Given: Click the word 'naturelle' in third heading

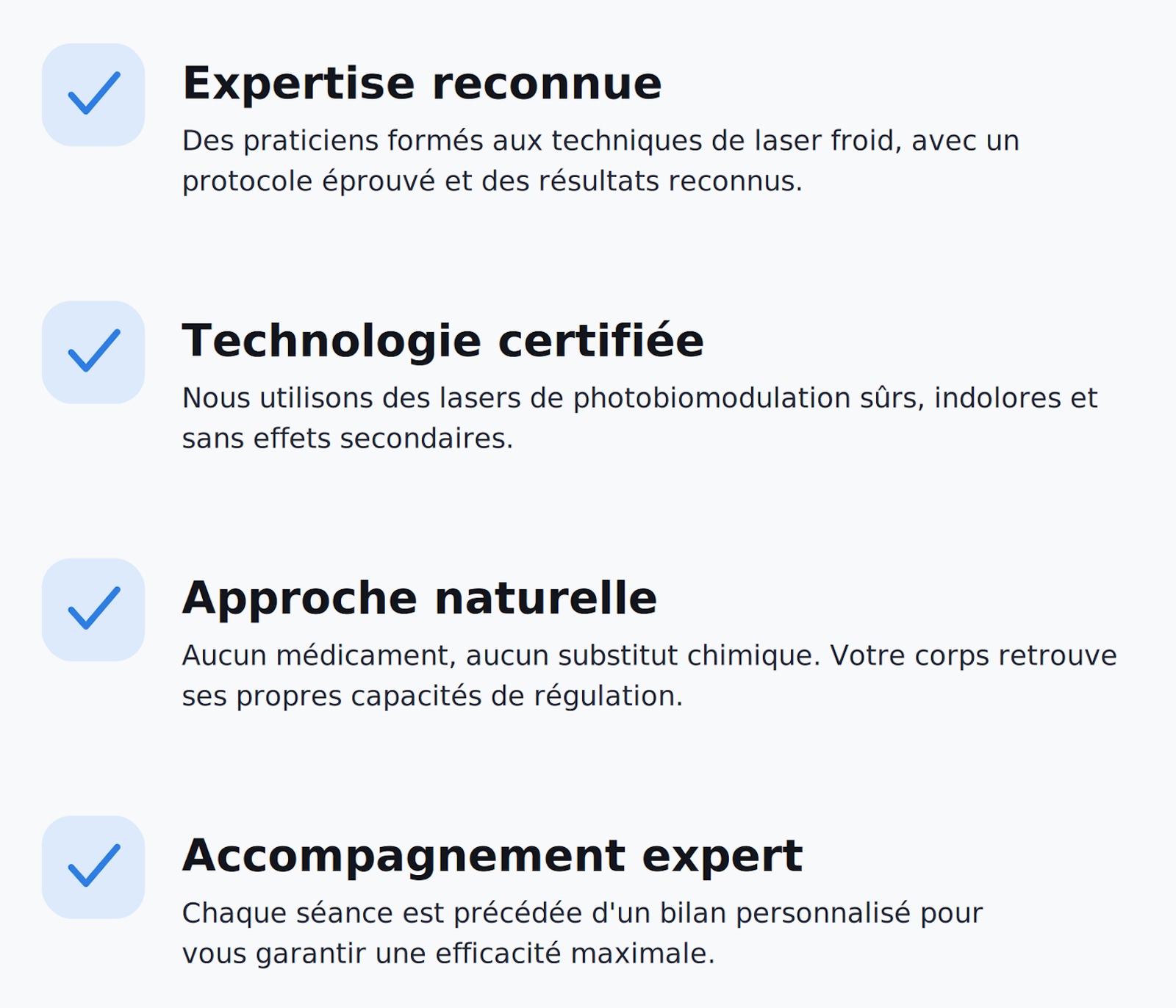Looking at the screenshot, I should 545,598.
